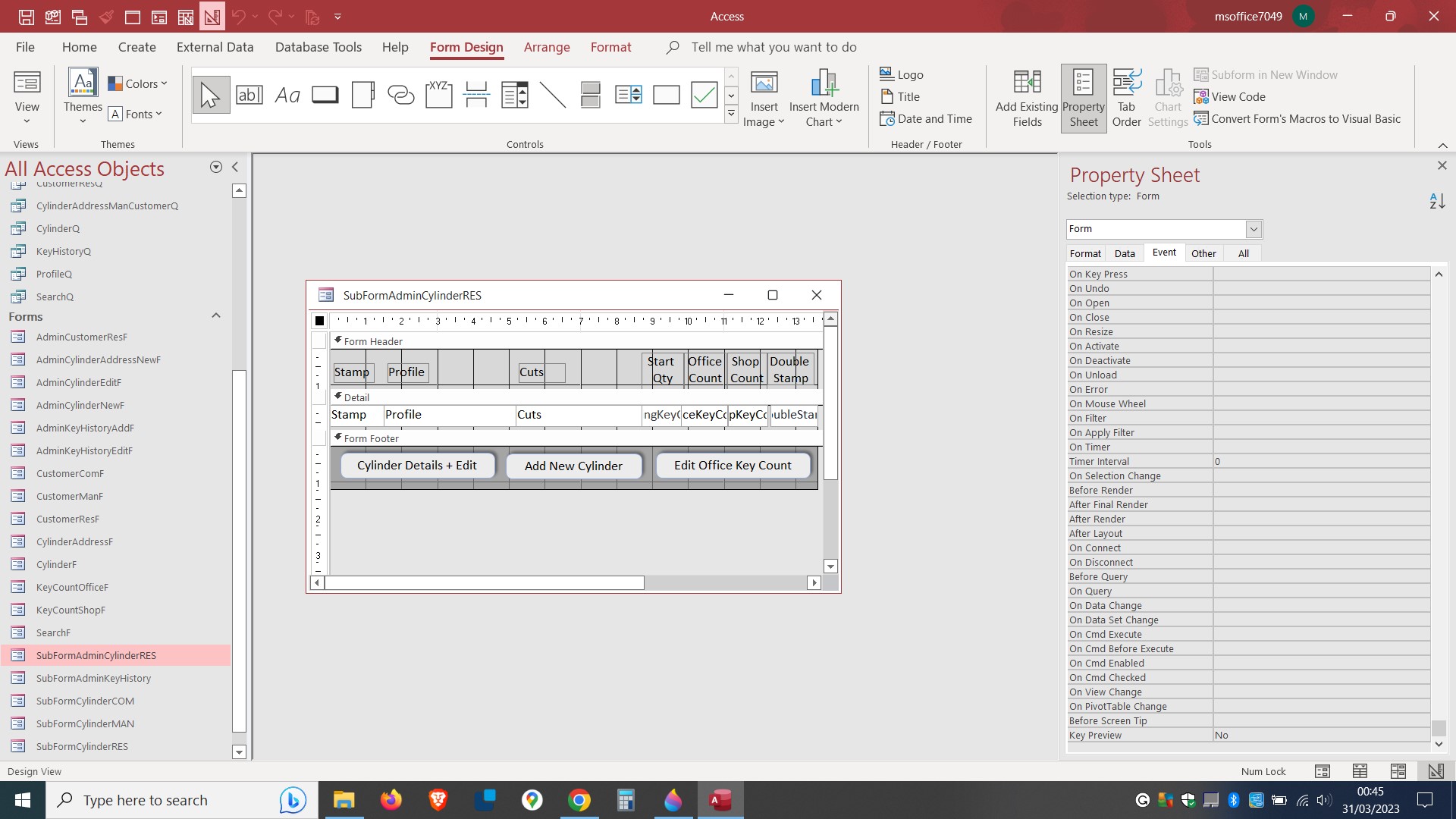Collapse the Forms group in the navigation pane
Viewport: 1456px width, 819px height.
(x=215, y=315)
